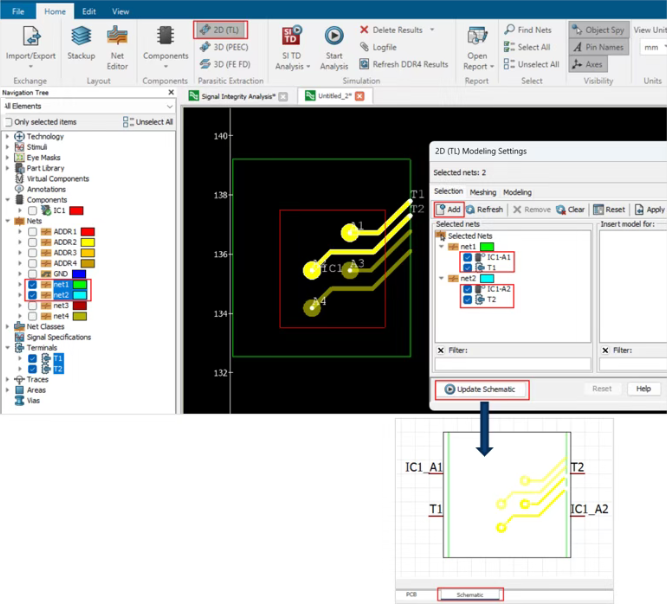Click the Help button in dialog
Viewport: 667px width, 607px height.
pyautogui.click(x=643, y=389)
